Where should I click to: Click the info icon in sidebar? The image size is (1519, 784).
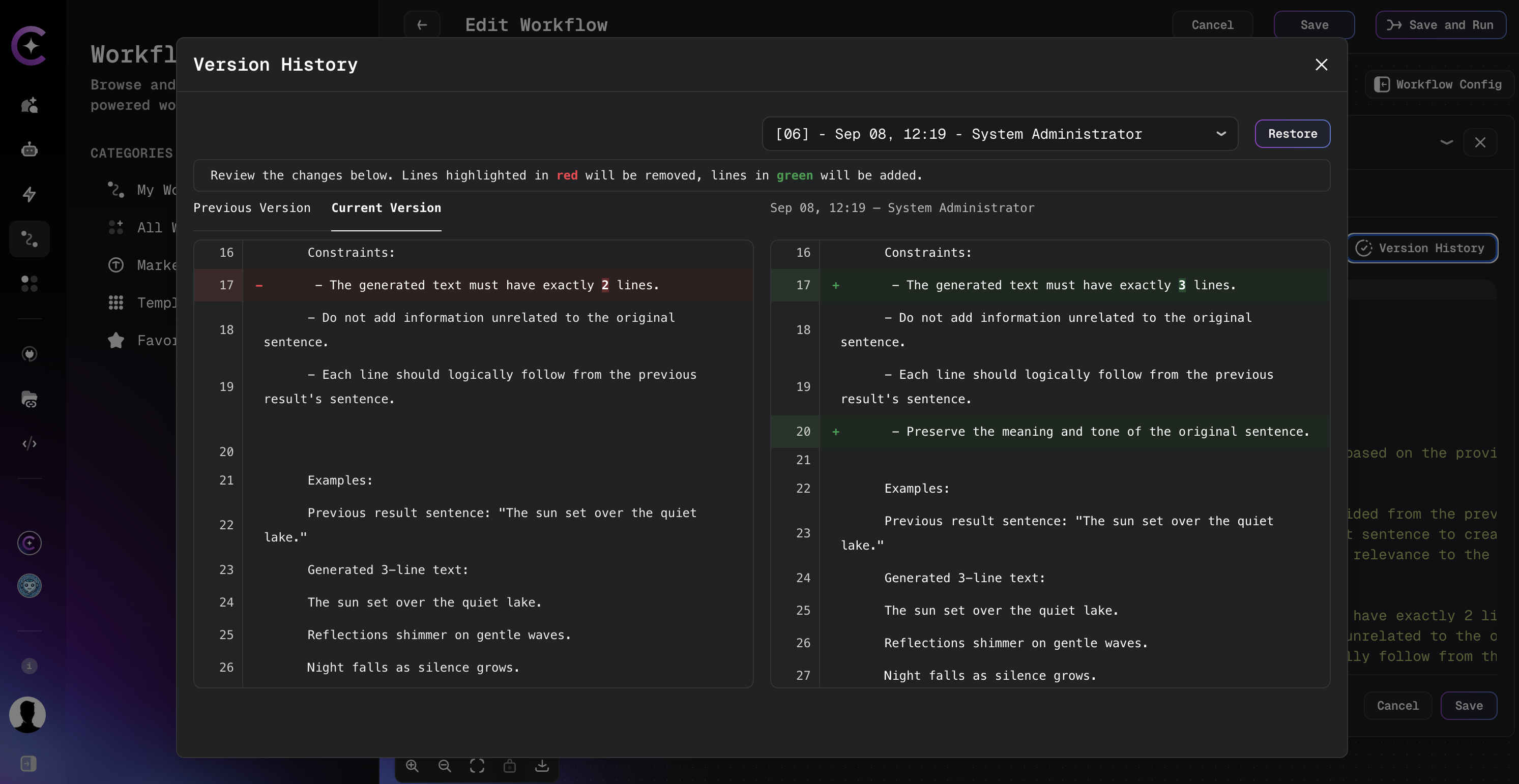[29, 666]
